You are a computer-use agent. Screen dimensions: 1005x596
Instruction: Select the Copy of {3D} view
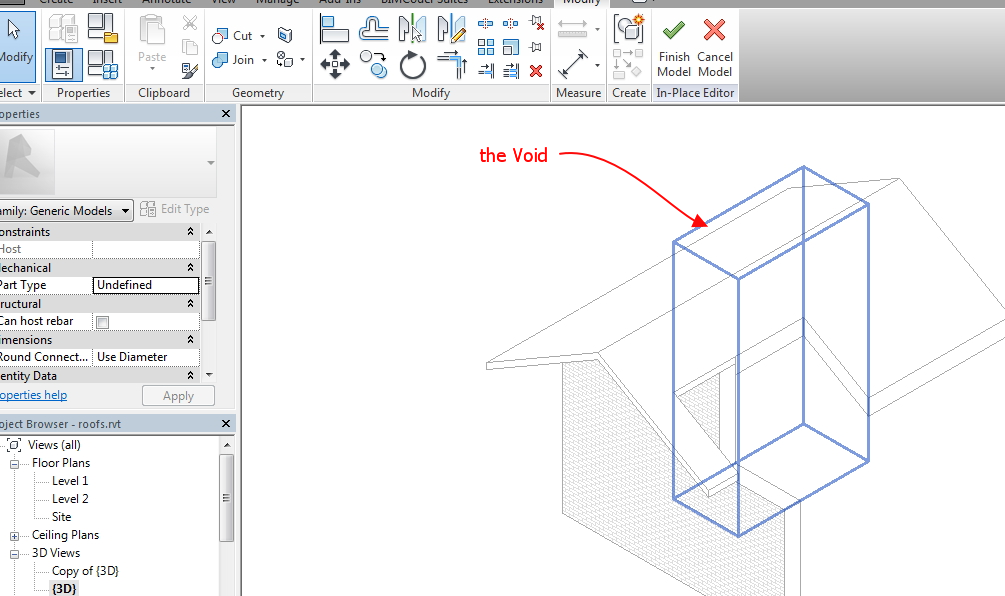pos(85,570)
